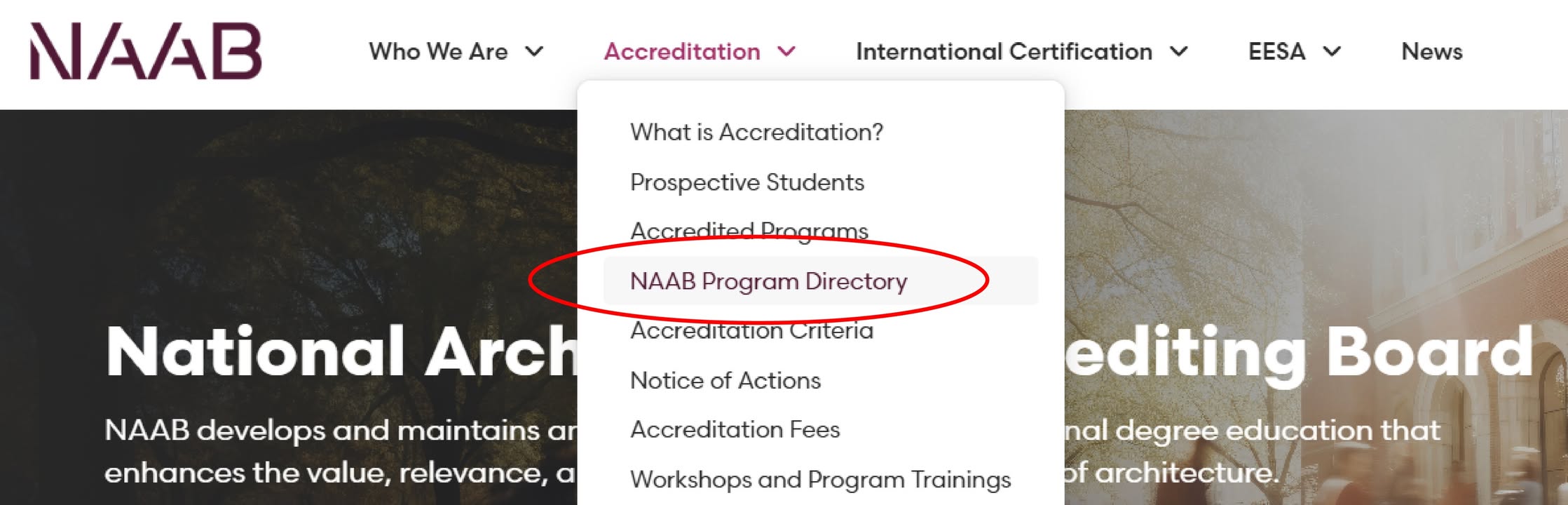
Task: Select the Accreditation menu label
Action: coord(682,51)
